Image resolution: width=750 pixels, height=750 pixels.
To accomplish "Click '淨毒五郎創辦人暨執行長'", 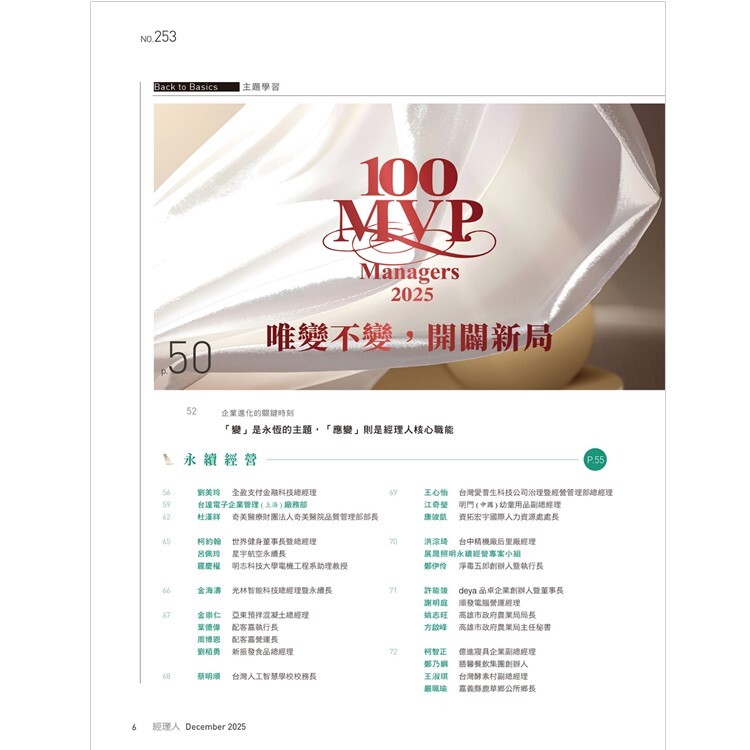I will point(501,566).
